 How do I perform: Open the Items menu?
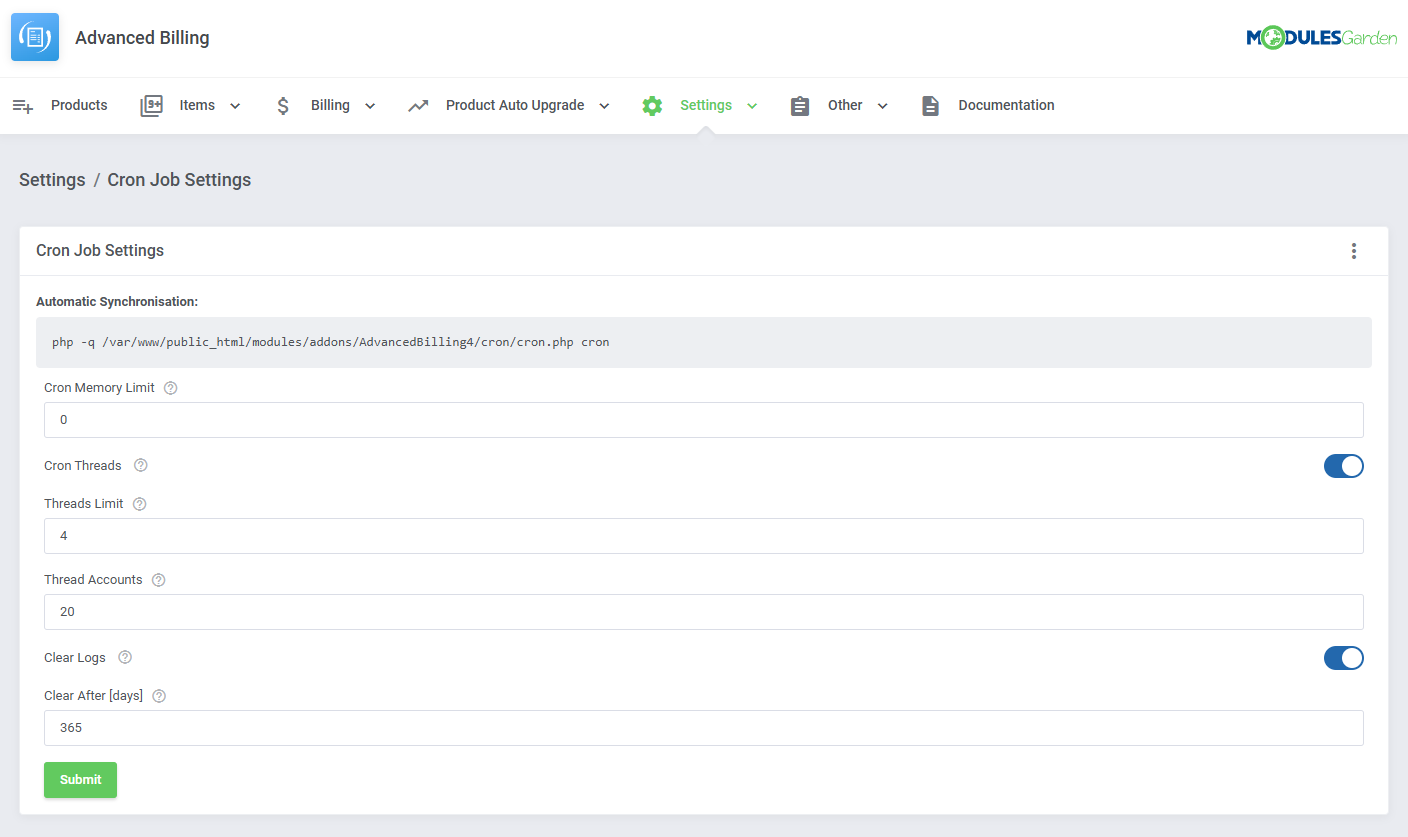197,105
